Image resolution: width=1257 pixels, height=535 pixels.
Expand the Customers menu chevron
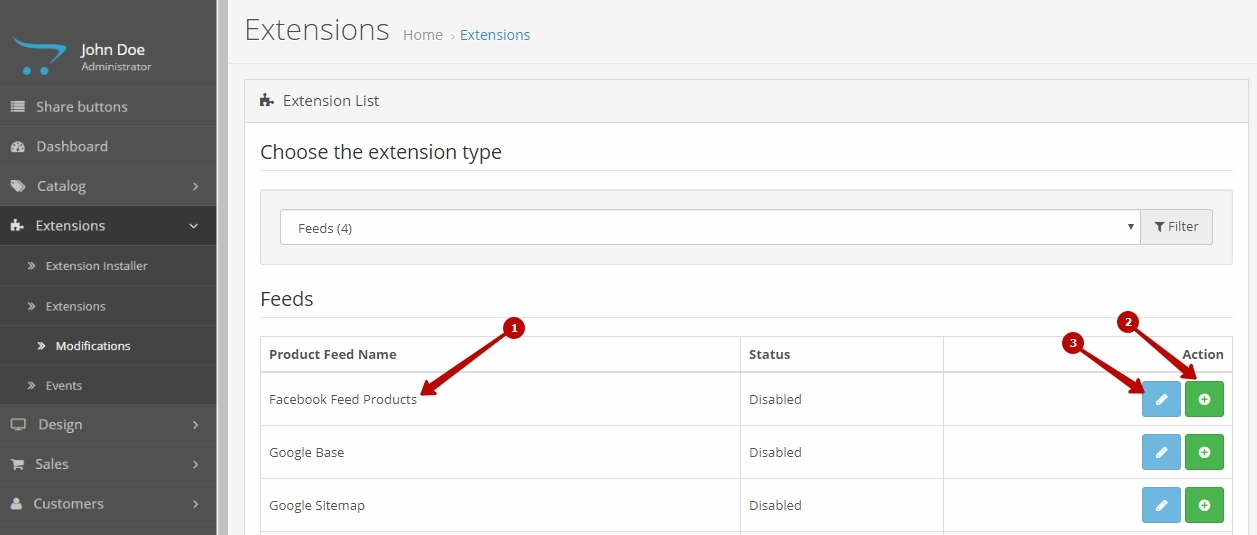pos(196,503)
